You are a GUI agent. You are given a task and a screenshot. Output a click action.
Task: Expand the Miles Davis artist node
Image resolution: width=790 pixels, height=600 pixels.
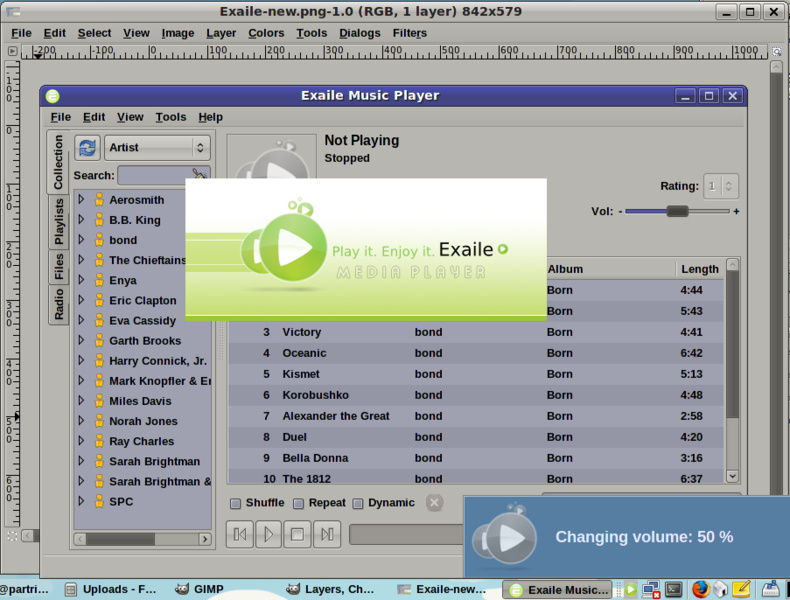click(x=81, y=401)
